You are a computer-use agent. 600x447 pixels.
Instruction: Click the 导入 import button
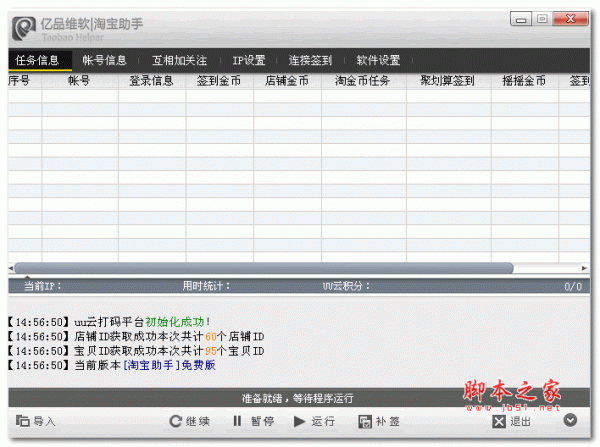36,421
